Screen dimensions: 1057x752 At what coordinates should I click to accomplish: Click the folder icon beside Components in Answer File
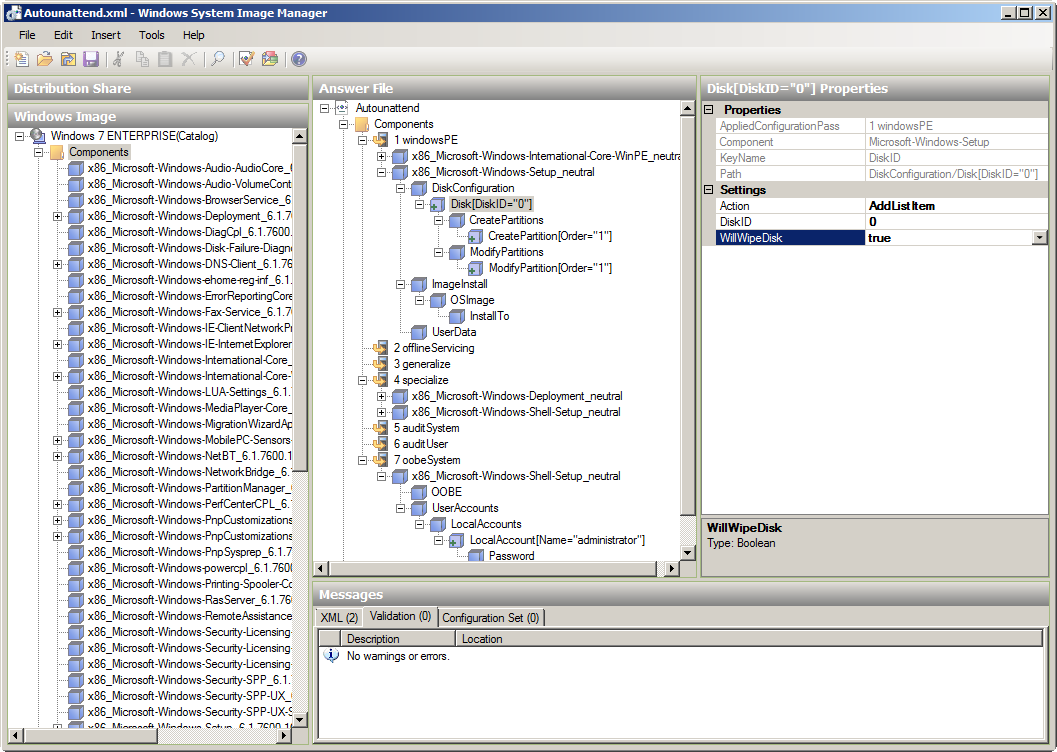click(362, 124)
